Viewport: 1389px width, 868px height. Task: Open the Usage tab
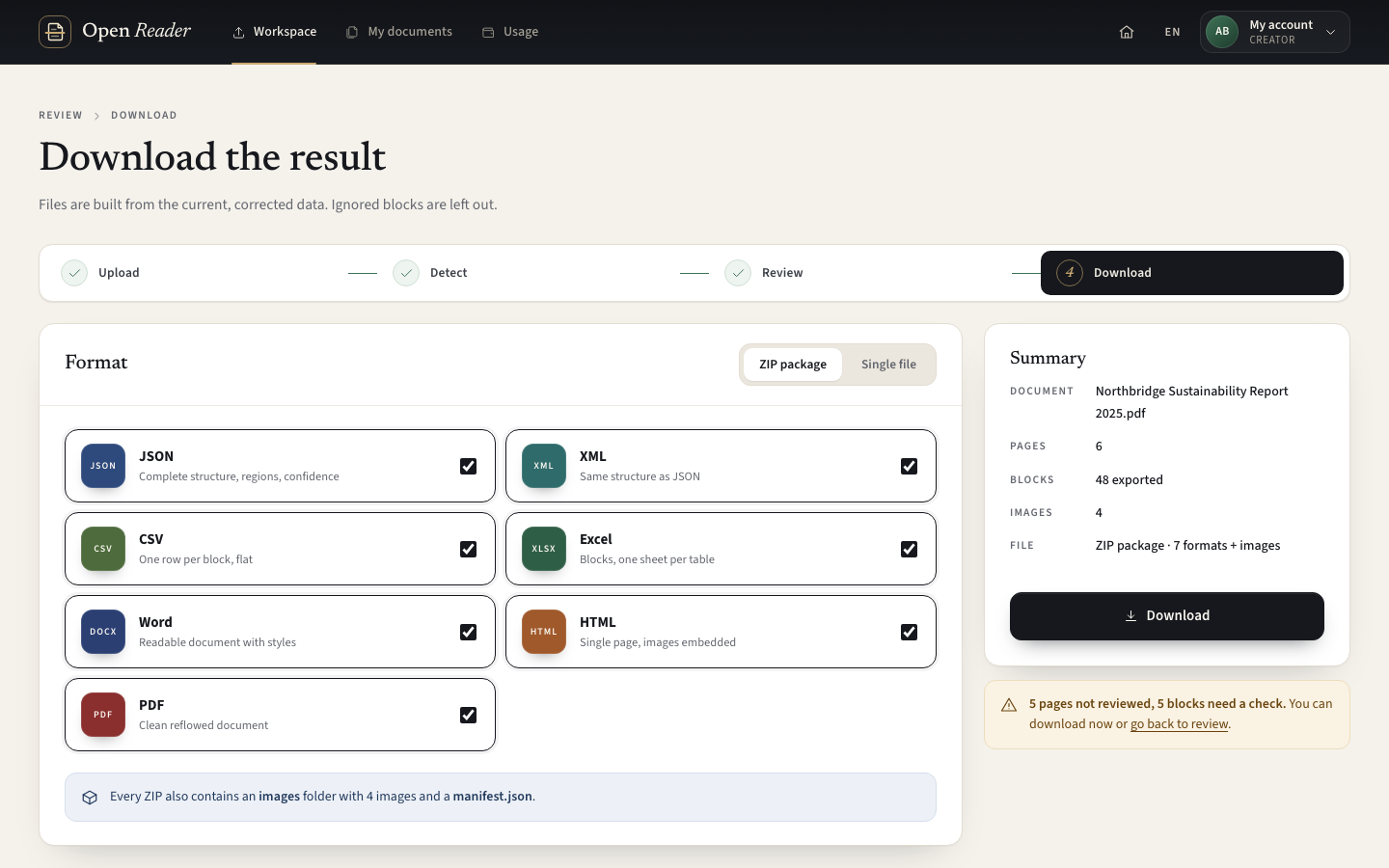(x=510, y=32)
